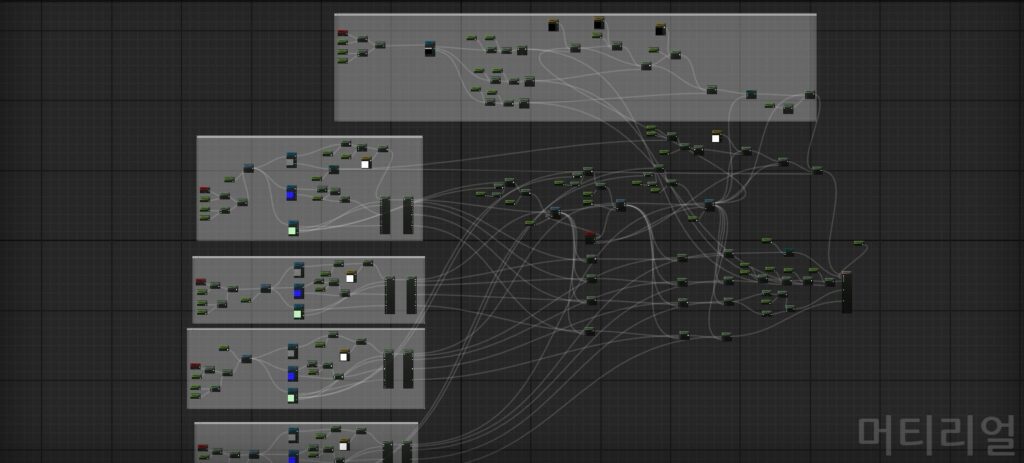Select the right tall dark node in fourth comment box
This screenshot has width=1024, height=463.
click(x=409, y=370)
